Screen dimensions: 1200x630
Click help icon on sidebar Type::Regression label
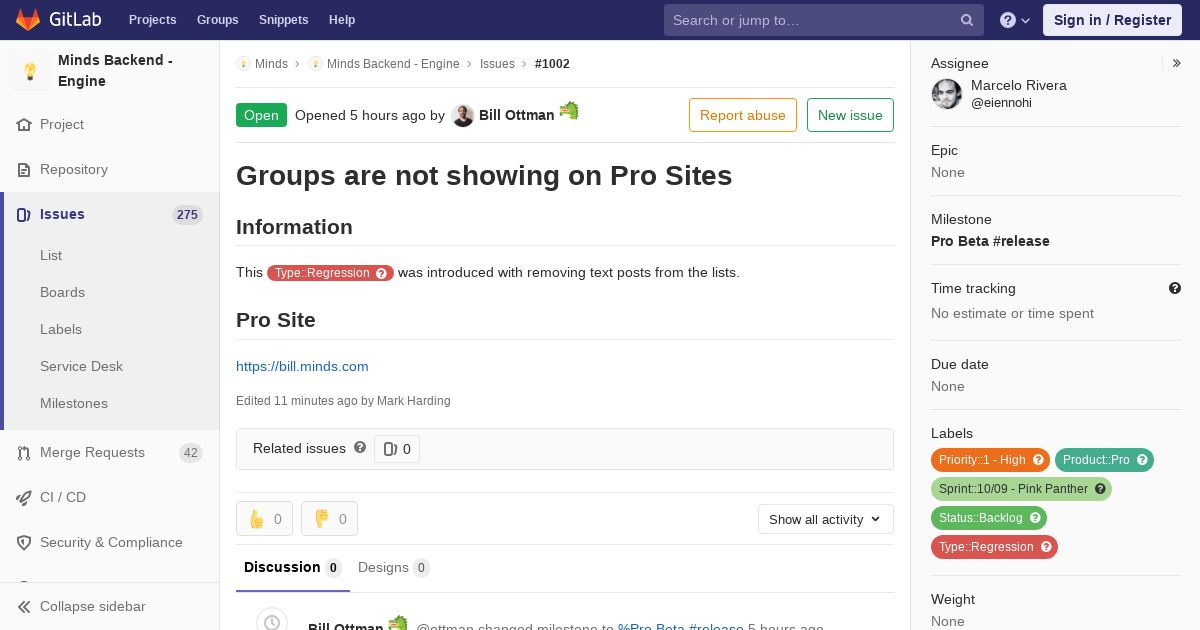1046,547
